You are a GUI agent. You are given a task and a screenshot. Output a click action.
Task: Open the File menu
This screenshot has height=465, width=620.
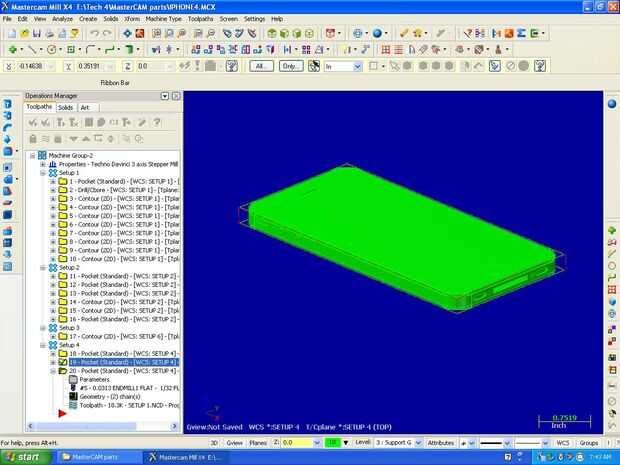[7, 19]
